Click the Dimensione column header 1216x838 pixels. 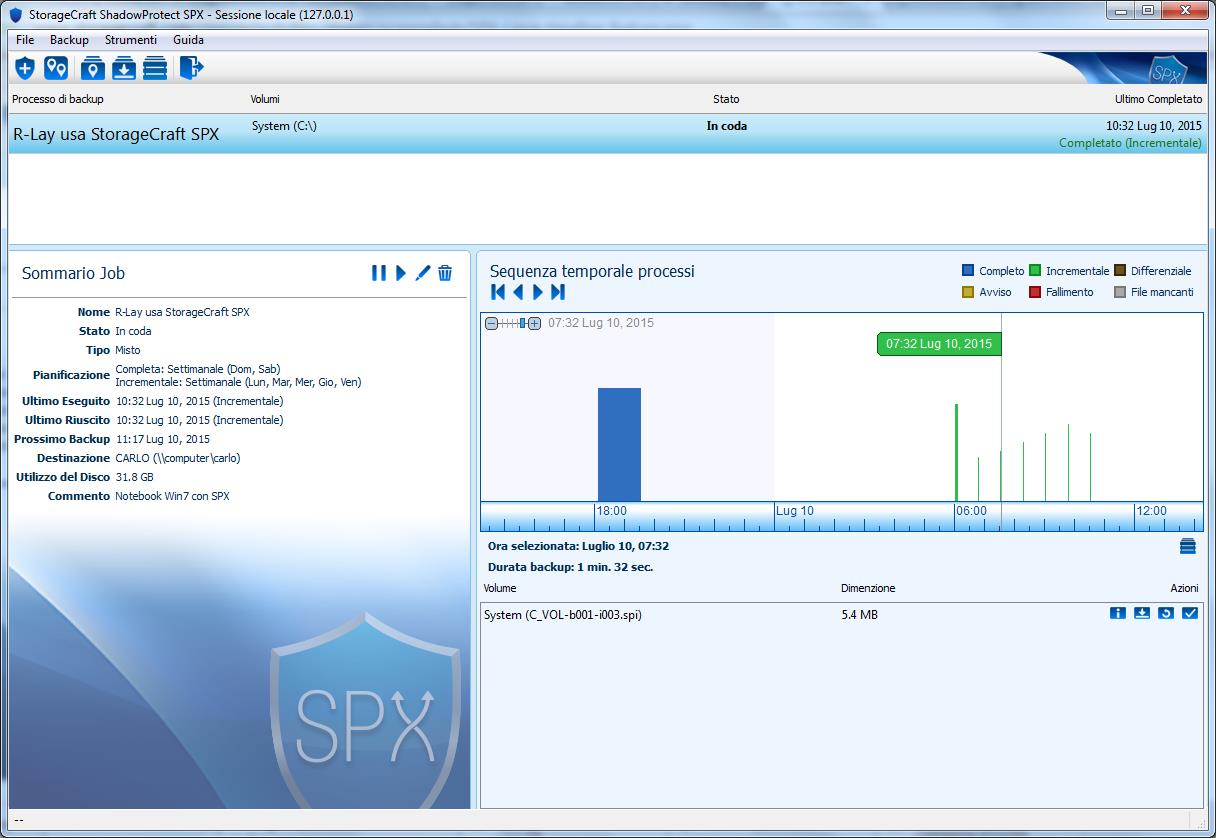(868, 588)
